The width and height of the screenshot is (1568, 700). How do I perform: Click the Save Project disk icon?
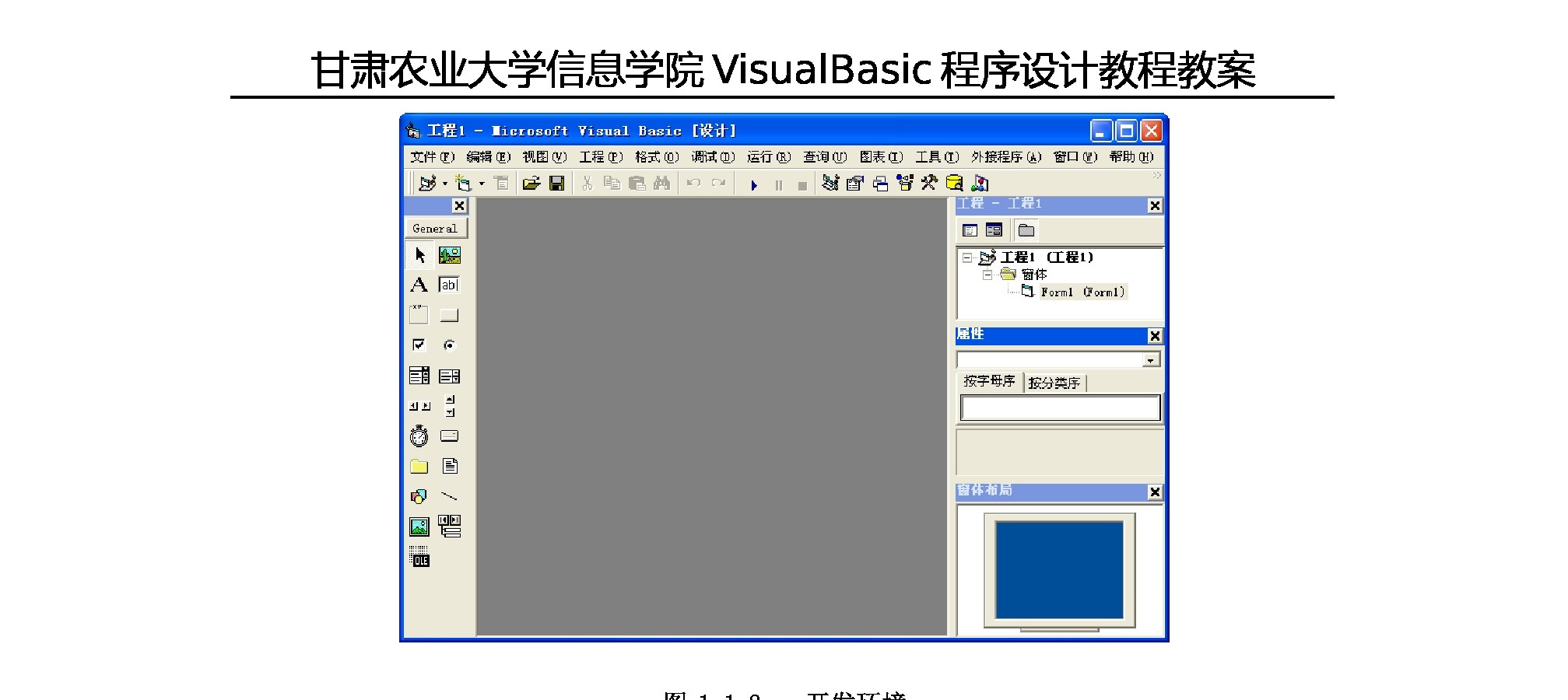[x=556, y=183]
